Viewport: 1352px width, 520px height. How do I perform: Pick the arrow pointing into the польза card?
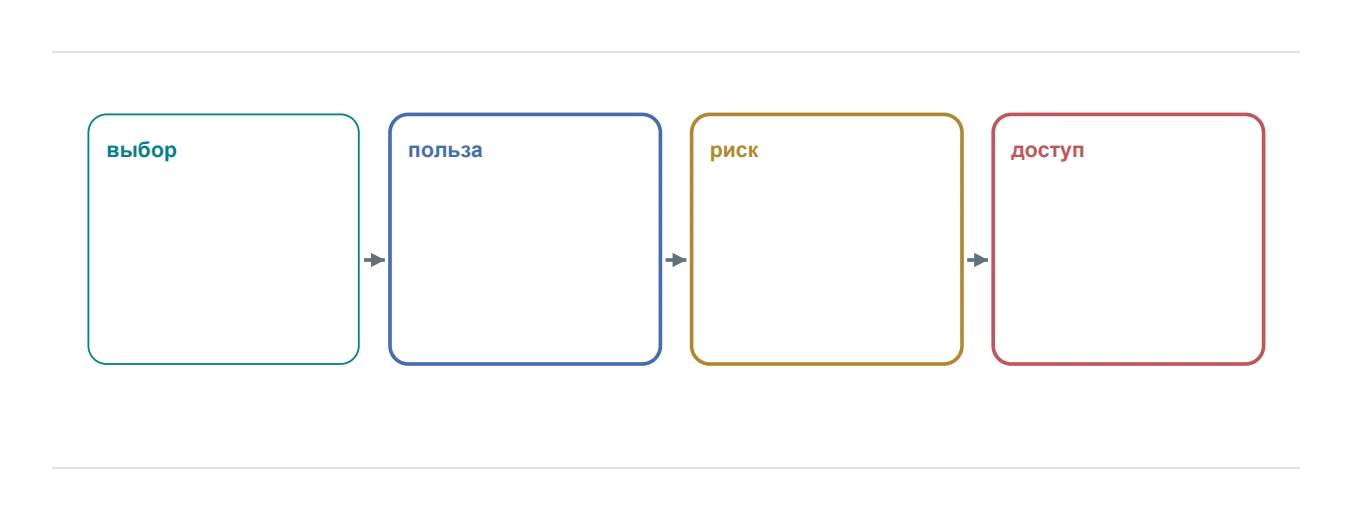tap(374, 260)
